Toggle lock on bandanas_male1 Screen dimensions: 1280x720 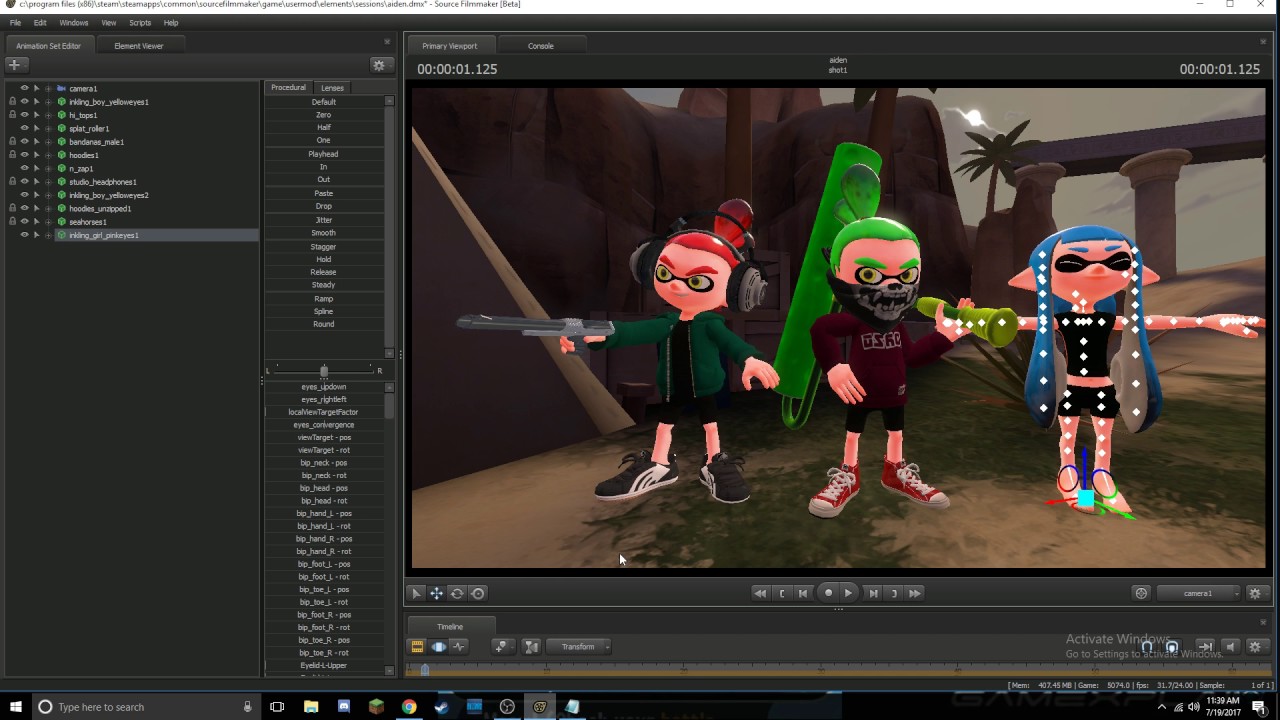12,142
